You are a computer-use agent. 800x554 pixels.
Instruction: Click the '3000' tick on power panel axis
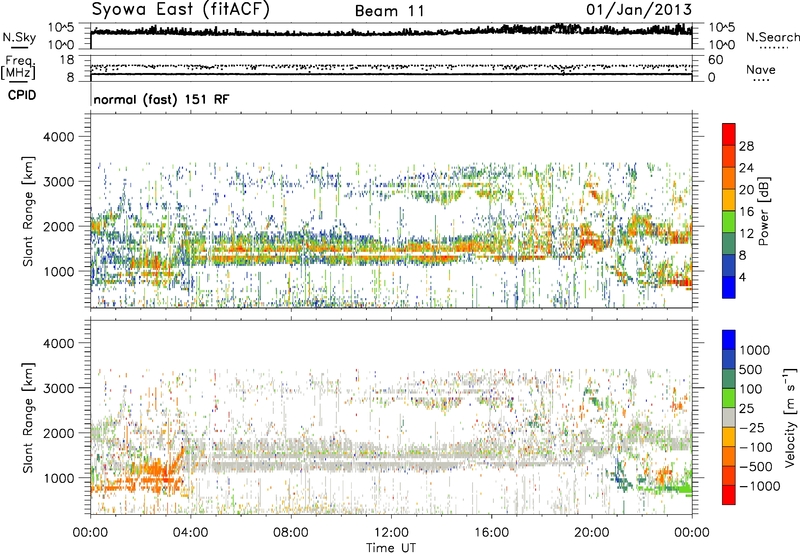tap(59, 182)
